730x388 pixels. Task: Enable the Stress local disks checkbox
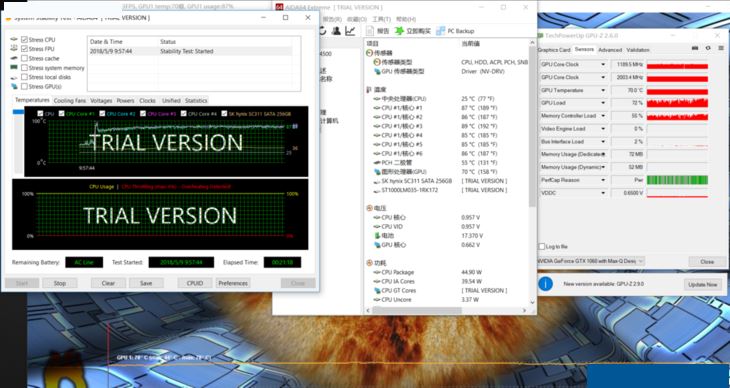[x=24, y=77]
